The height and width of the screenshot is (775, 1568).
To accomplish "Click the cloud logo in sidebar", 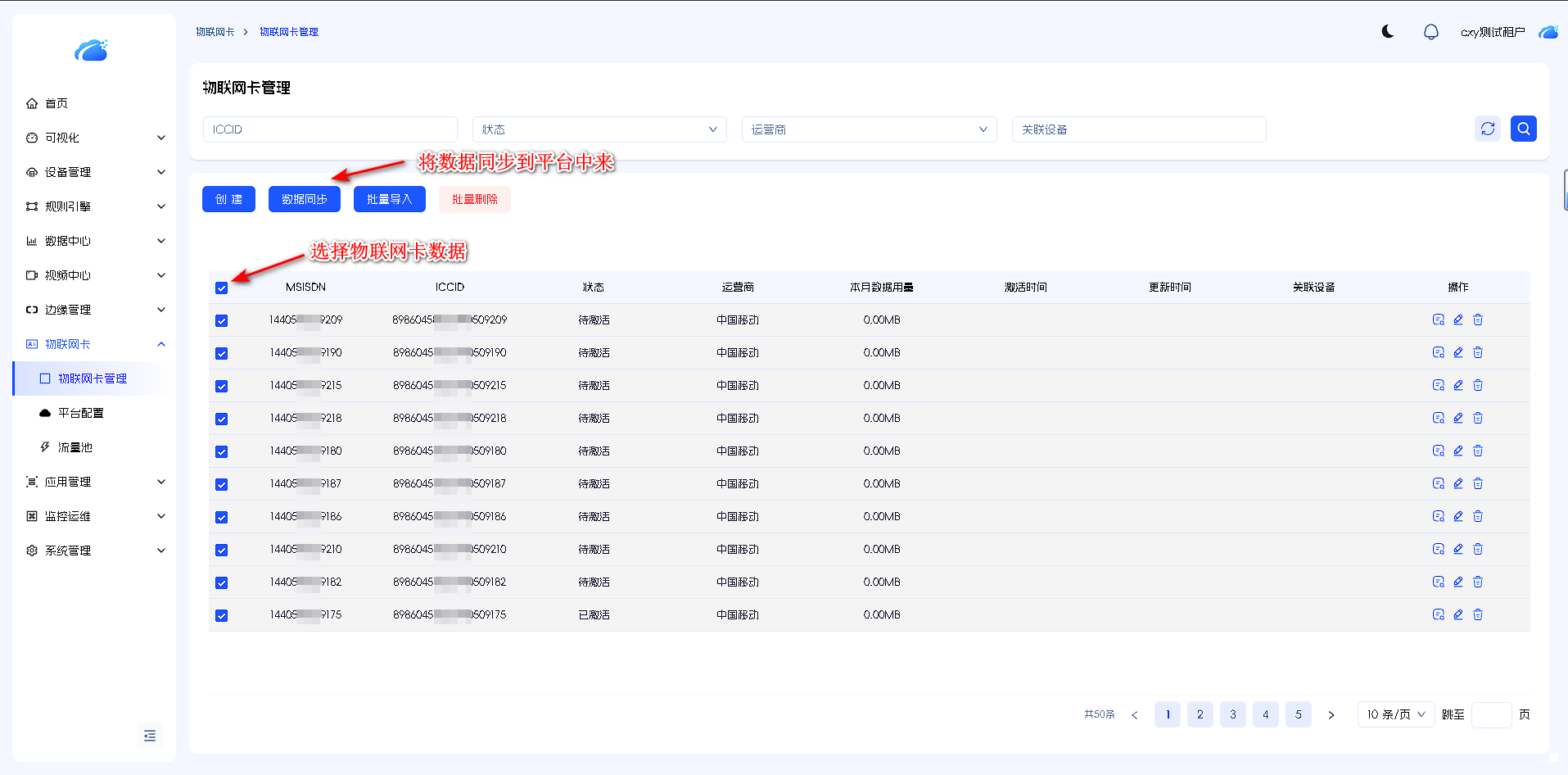I will (91, 51).
